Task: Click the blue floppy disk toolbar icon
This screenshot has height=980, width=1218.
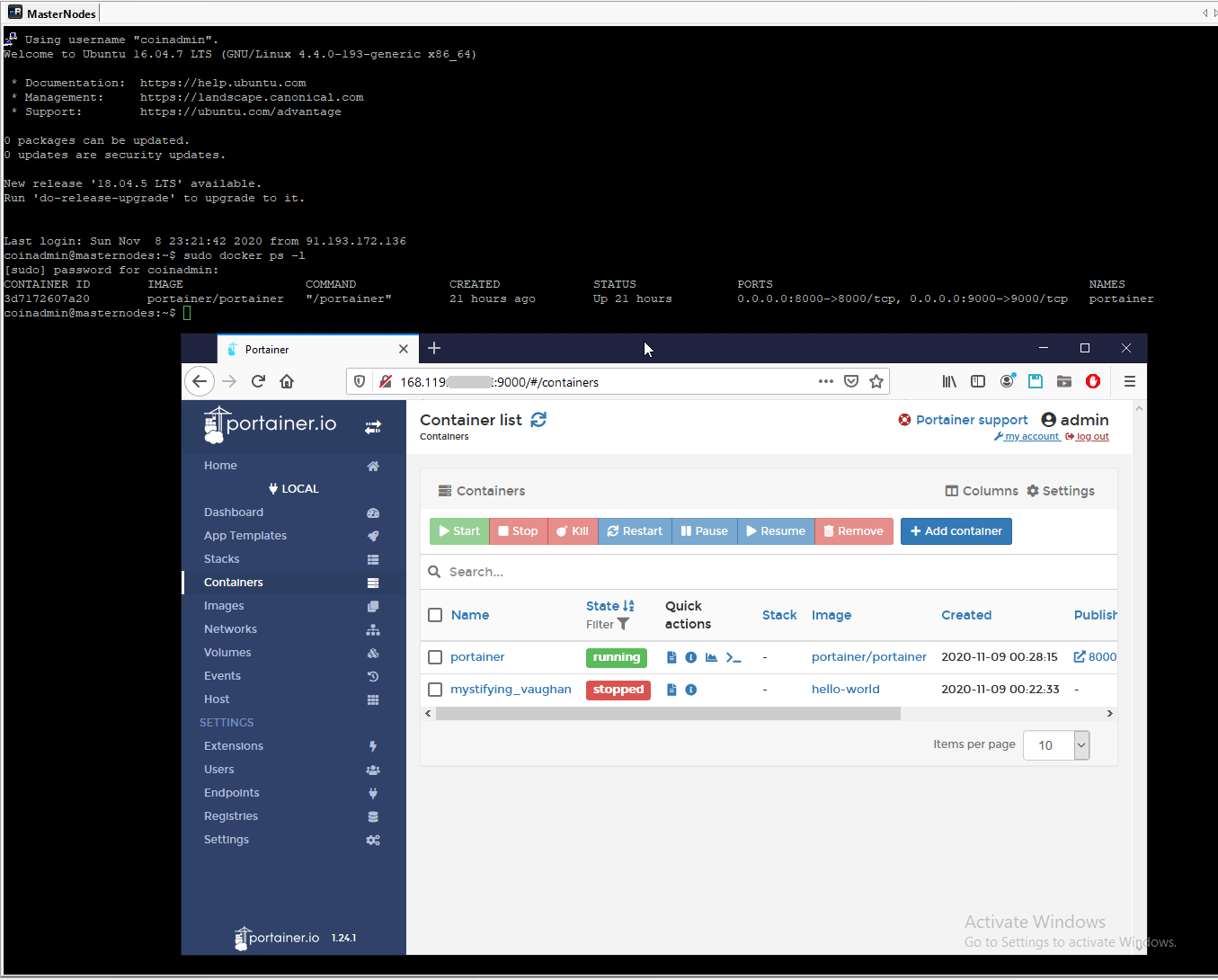Action: (1036, 381)
